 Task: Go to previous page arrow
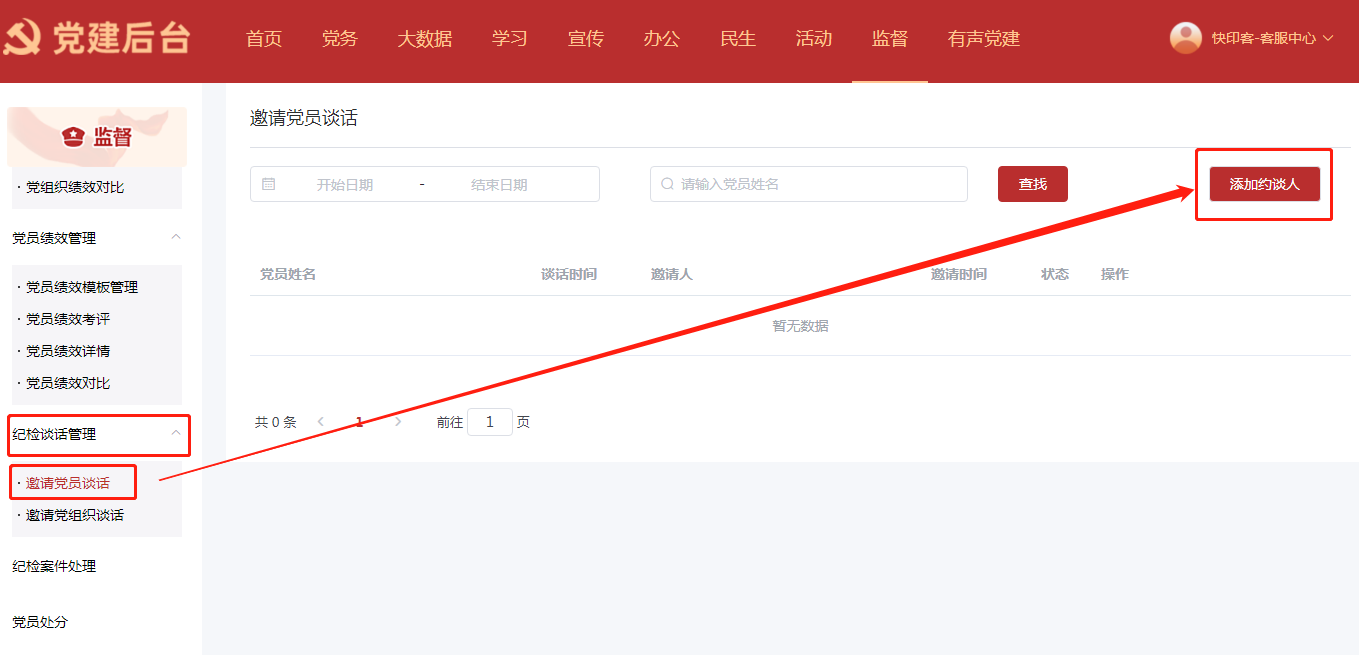tap(321, 422)
